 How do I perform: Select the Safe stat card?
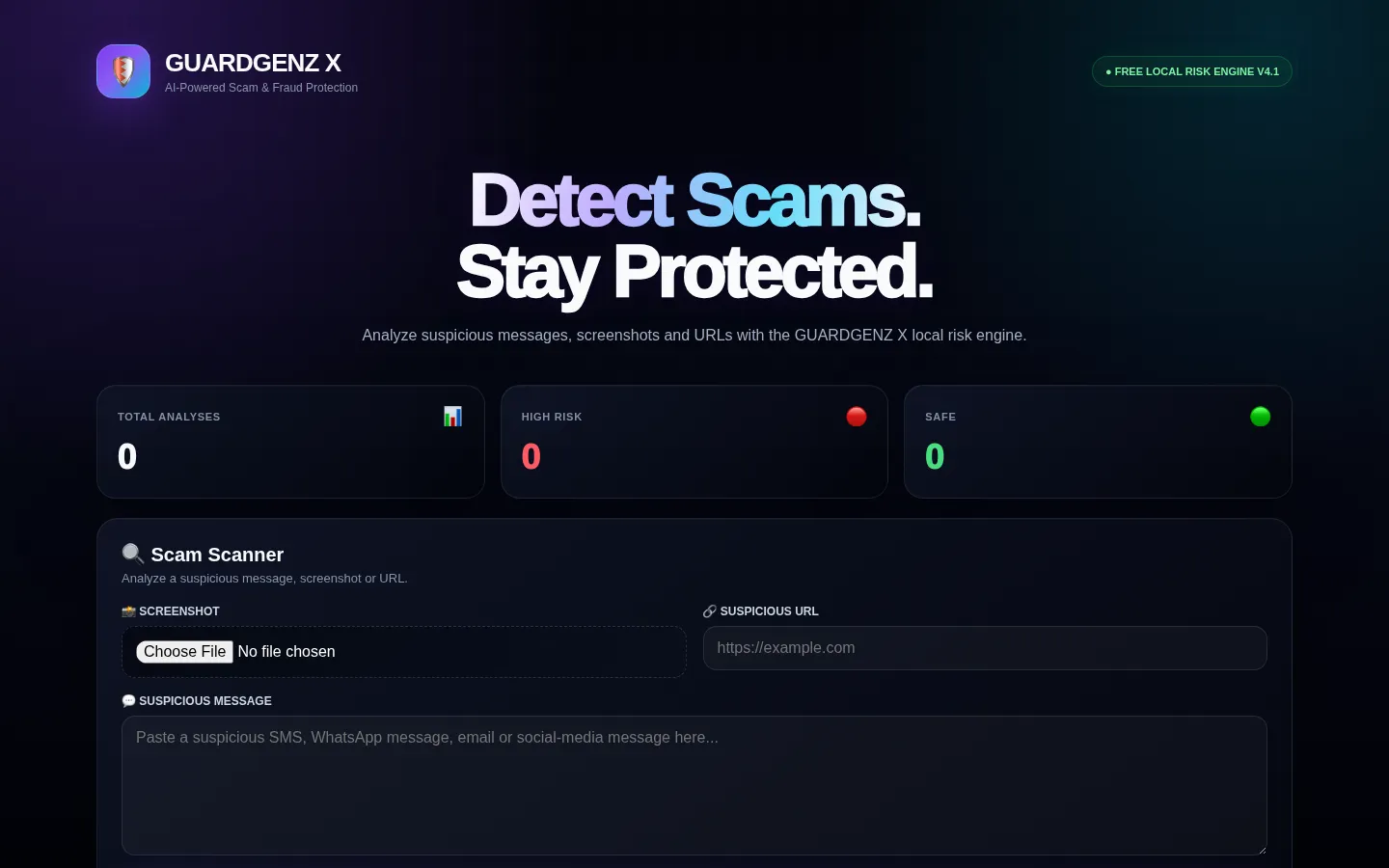click(x=1098, y=442)
